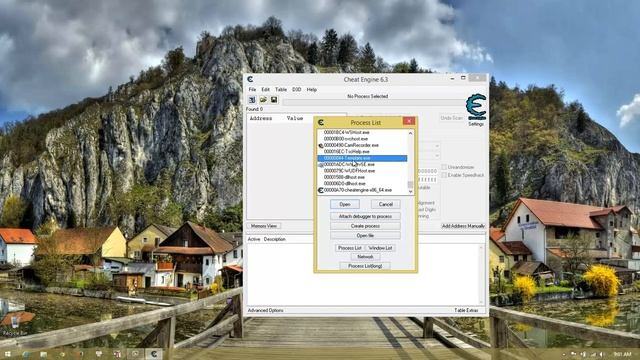Select the WSHost.exe process row at top
This screenshot has height=360, width=640.
362,133
